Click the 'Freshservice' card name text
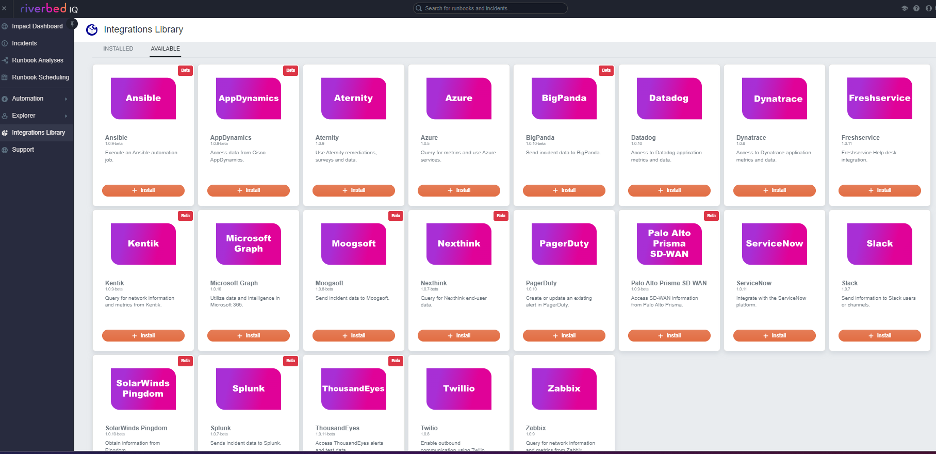Image resolution: width=936 pixels, height=454 pixels. click(860, 138)
